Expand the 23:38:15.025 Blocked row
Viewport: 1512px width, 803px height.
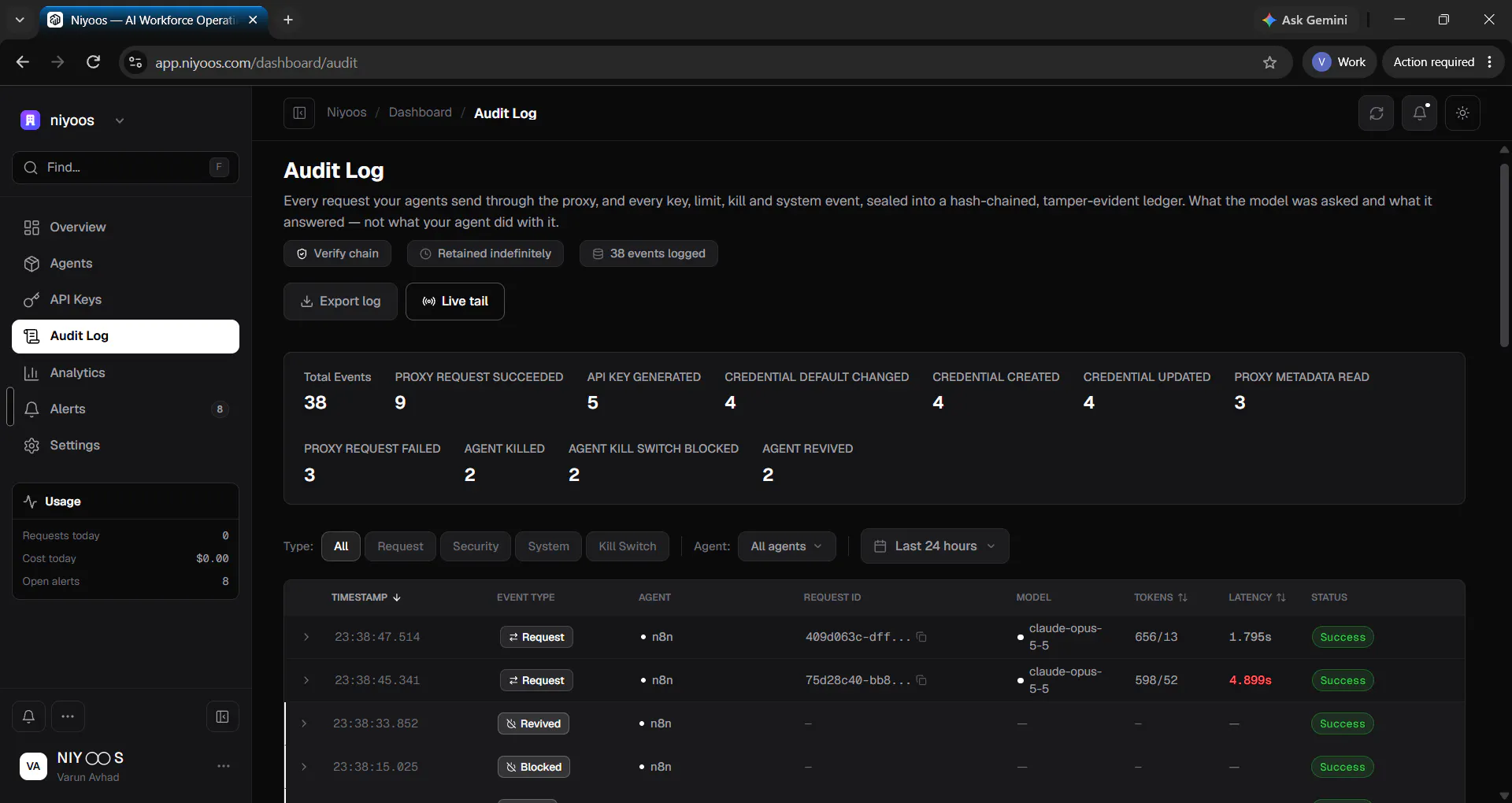(x=305, y=767)
